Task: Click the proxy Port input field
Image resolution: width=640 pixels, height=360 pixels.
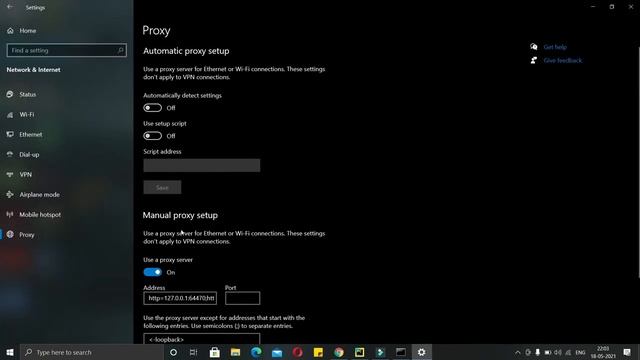Action: pos(242,298)
